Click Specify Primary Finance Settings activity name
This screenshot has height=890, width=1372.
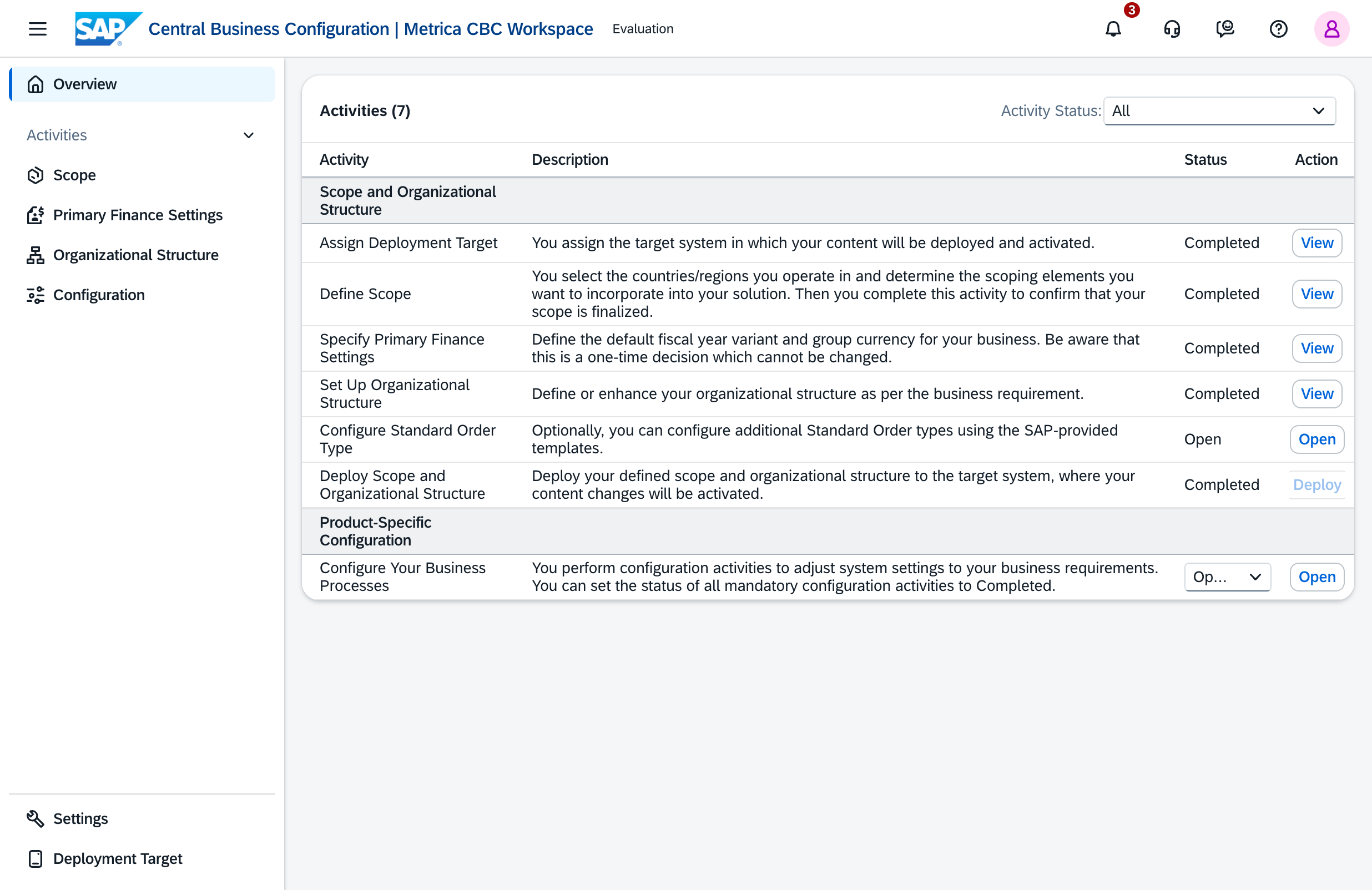pos(402,348)
